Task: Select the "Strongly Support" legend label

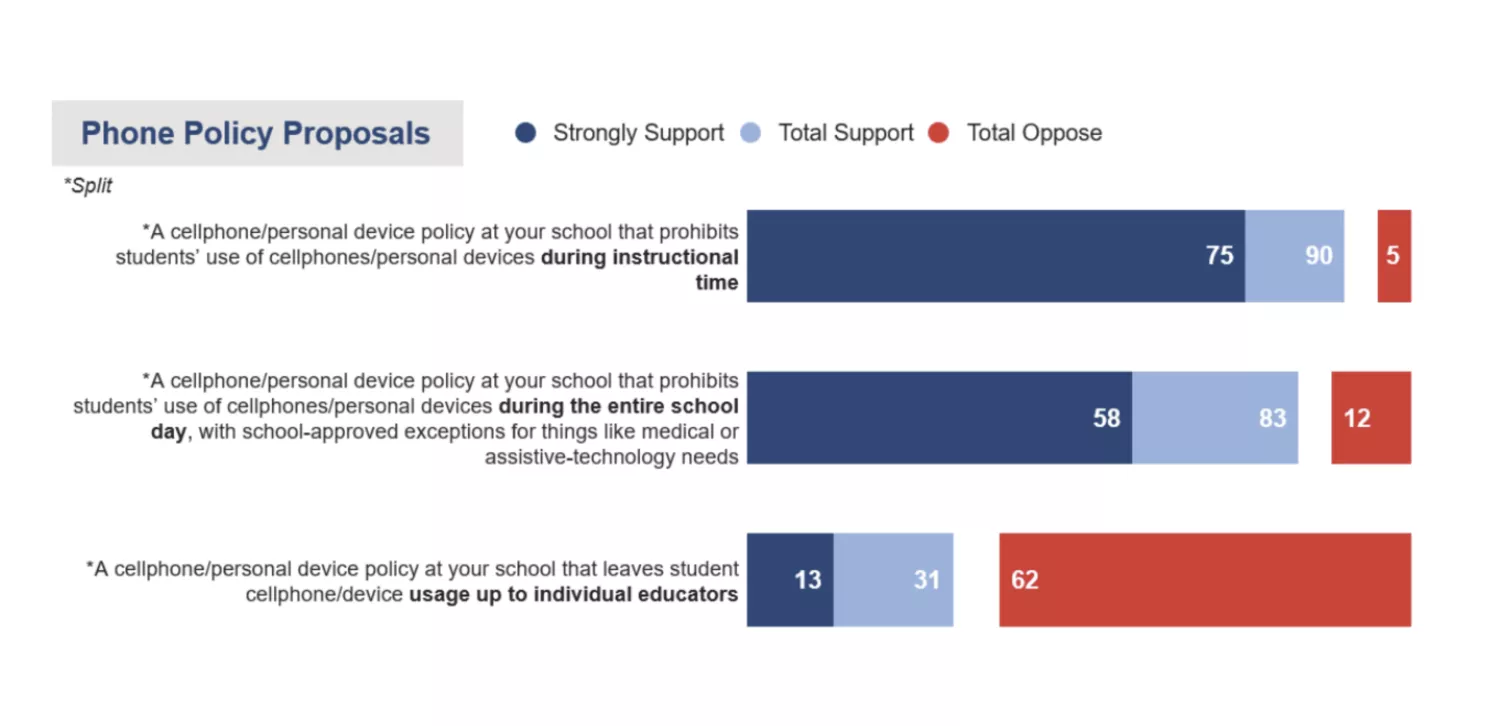Action: (x=638, y=133)
